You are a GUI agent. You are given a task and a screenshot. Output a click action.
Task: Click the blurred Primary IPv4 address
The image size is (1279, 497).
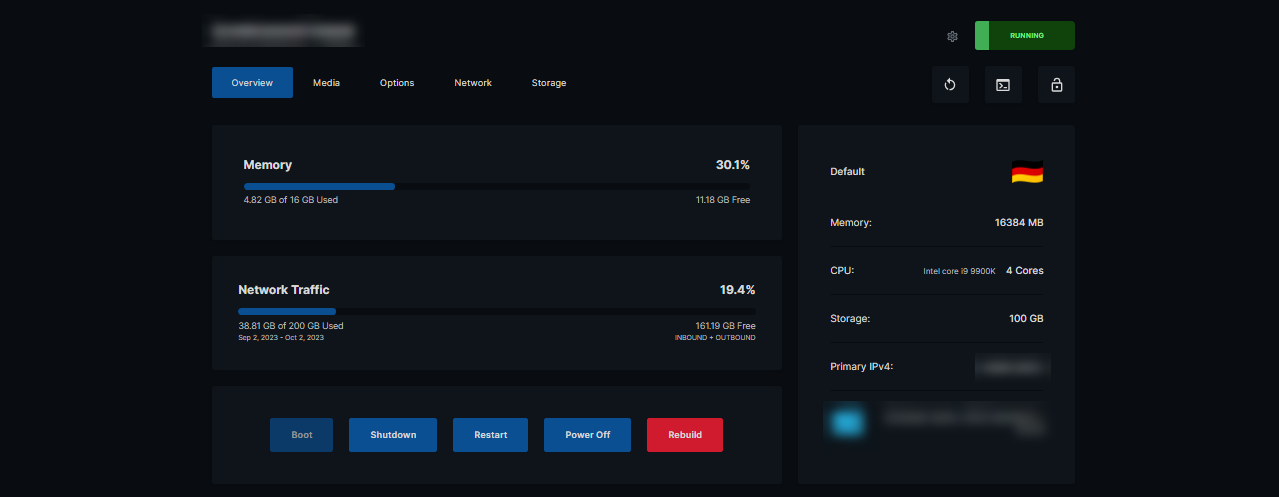pos(1012,367)
